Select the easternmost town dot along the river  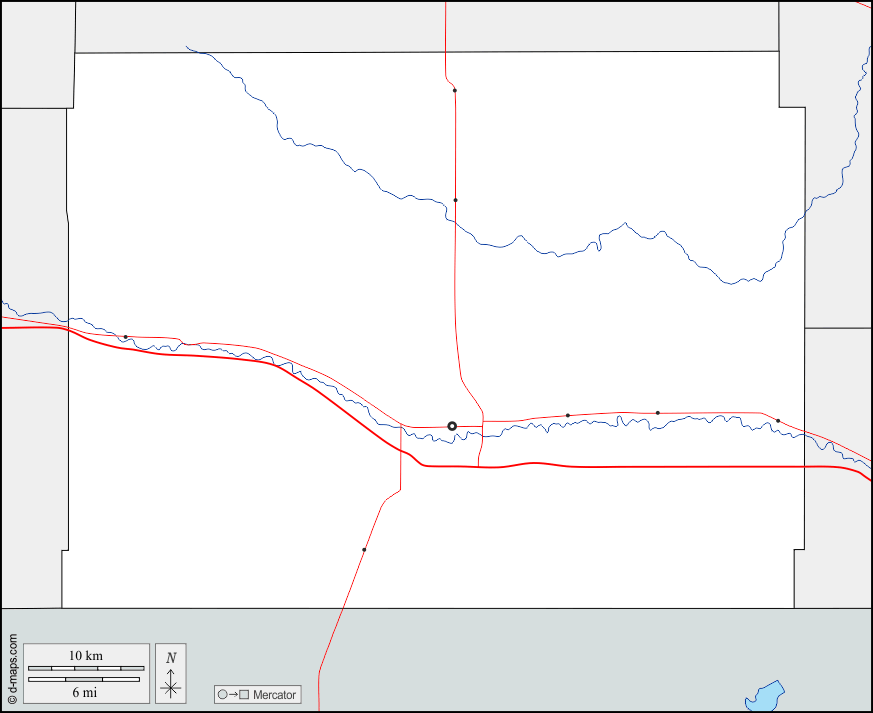(x=778, y=421)
